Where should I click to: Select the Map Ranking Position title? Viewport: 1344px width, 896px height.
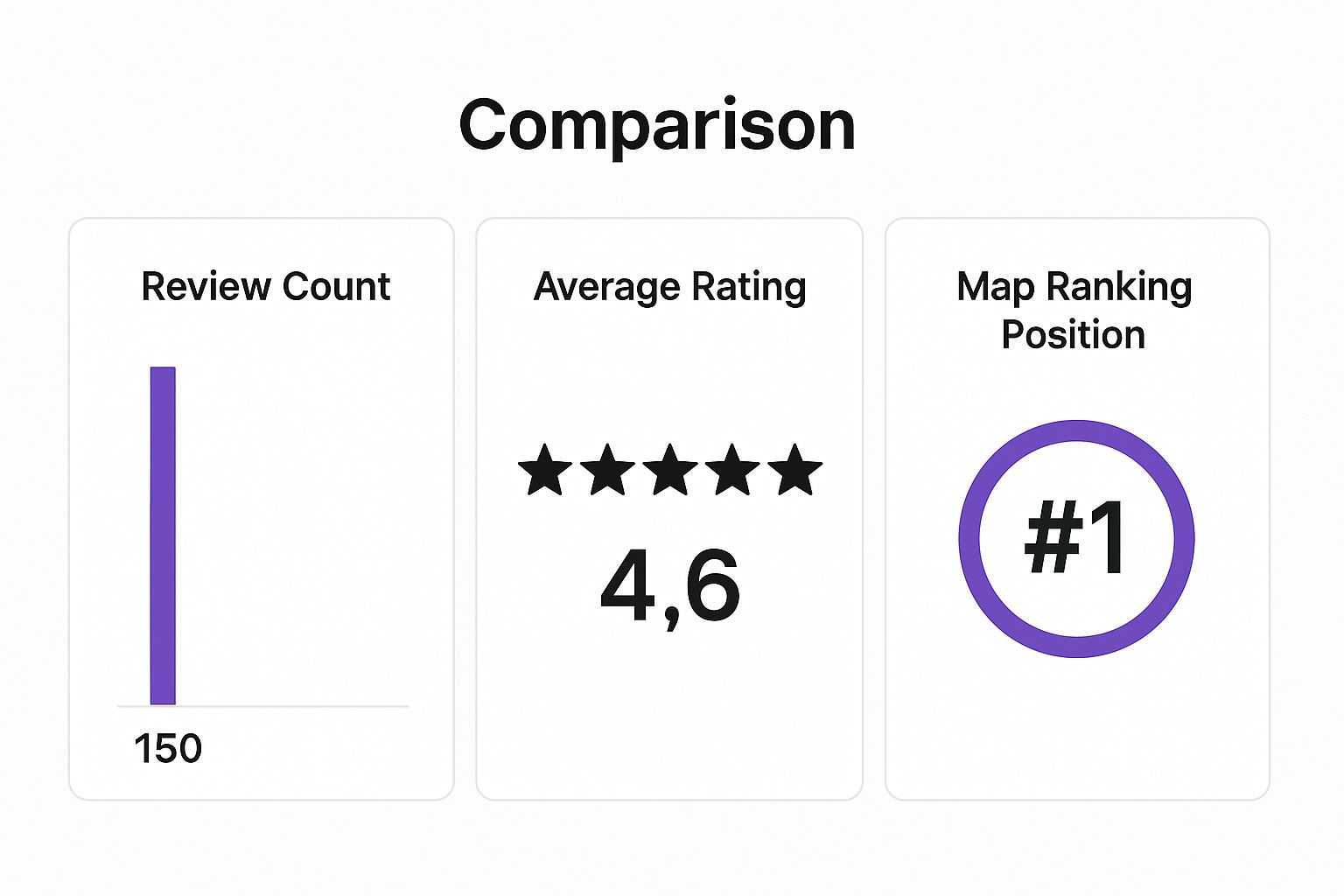pyautogui.click(x=1074, y=311)
